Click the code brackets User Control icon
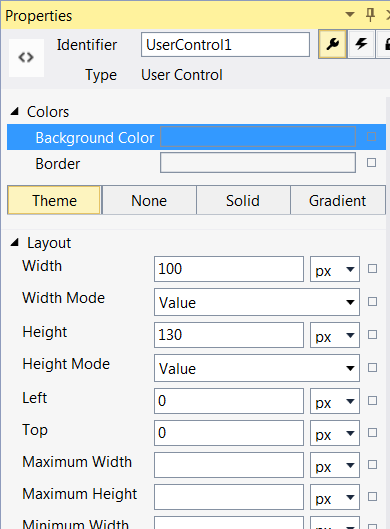This screenshot has height=529, width=390. (26, 58)
